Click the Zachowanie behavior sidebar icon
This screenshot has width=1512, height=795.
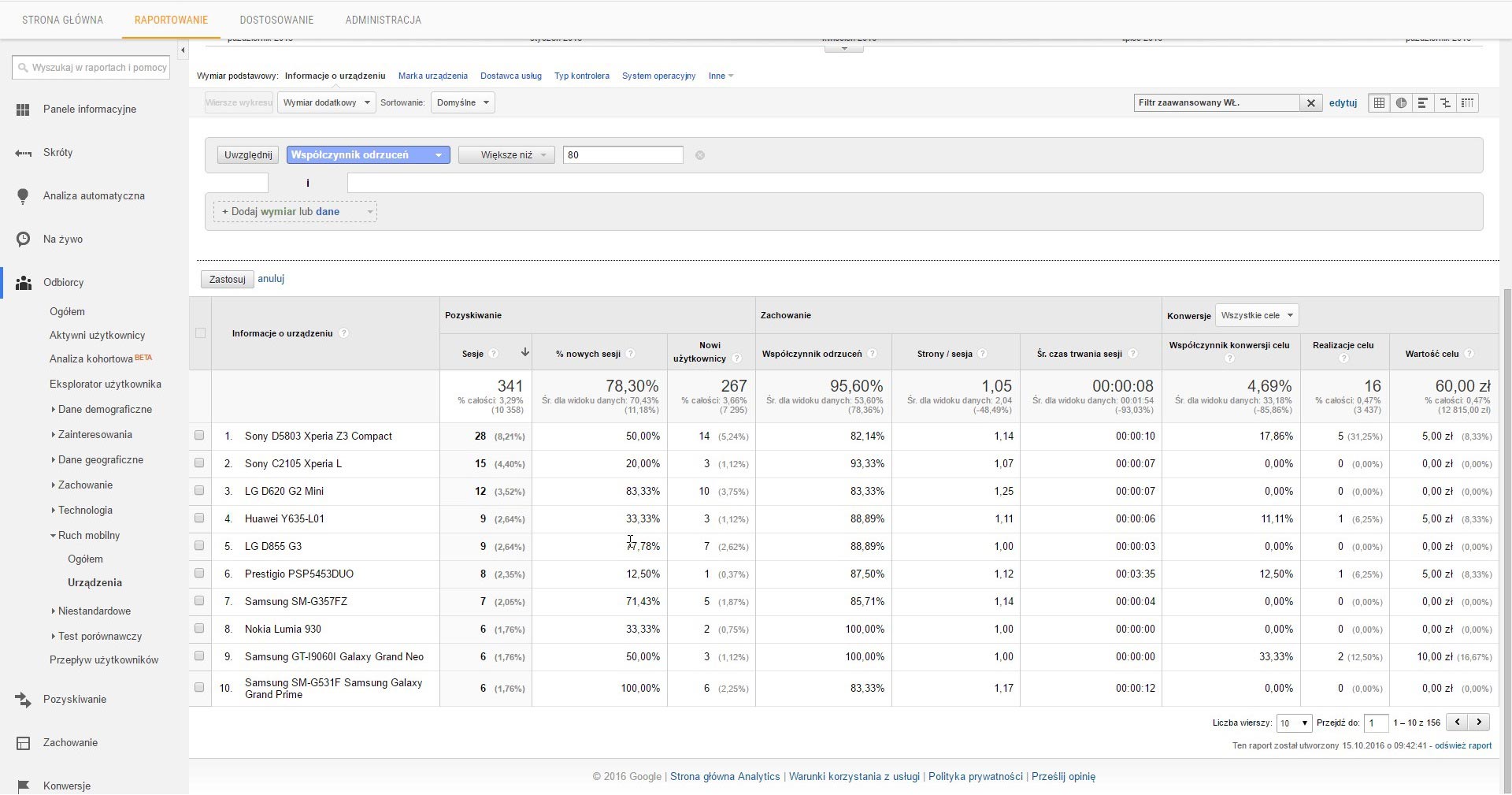[23, 743]
